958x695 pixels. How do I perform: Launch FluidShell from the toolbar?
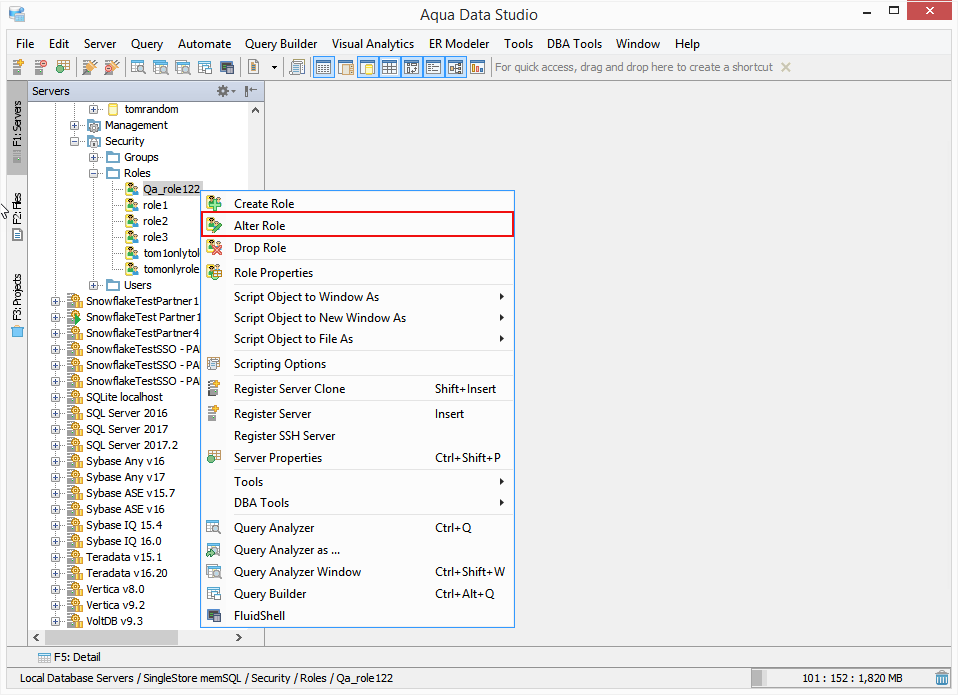[x=227, y=67]
